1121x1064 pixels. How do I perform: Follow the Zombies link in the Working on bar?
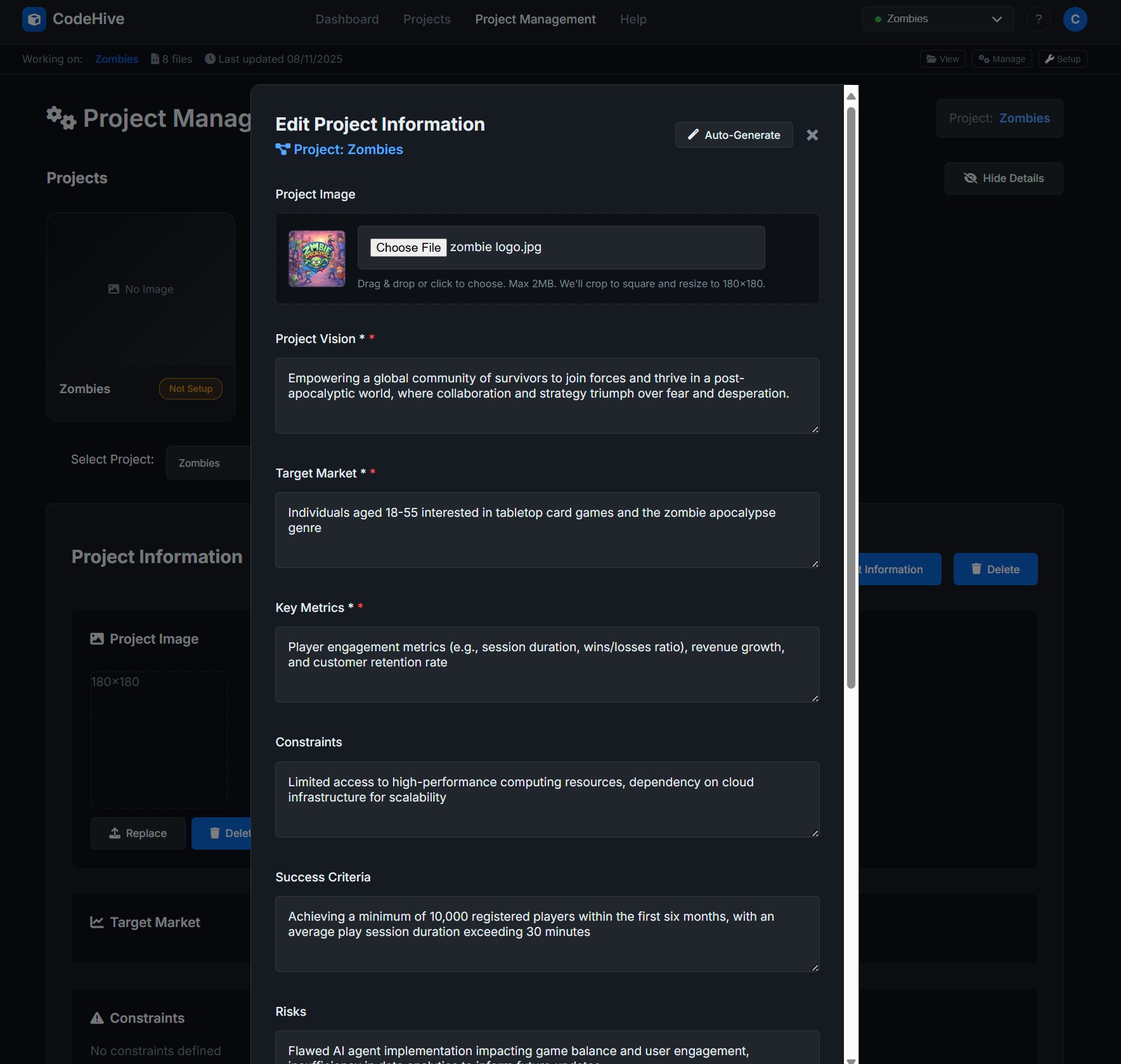point(116,59)
